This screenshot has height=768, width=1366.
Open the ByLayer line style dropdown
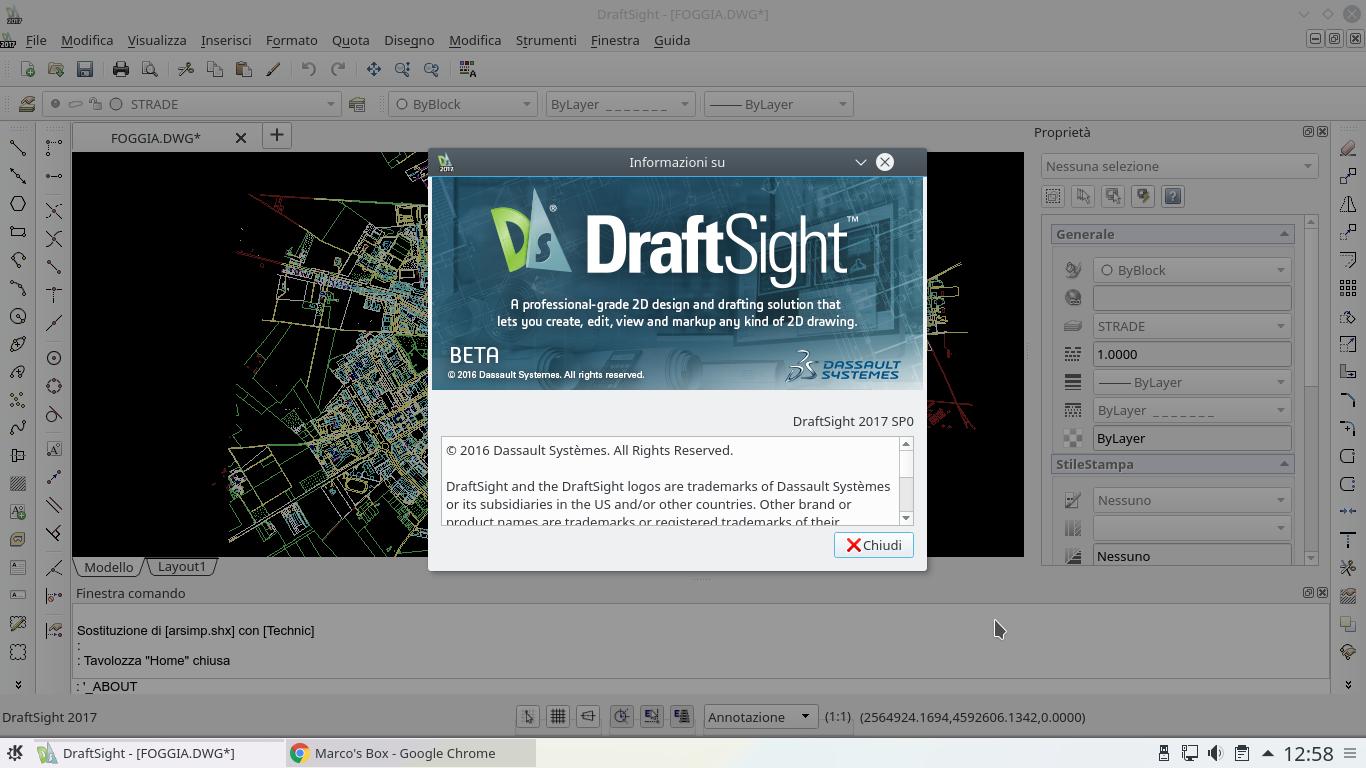pyautogui.click(x=620, y=104)
